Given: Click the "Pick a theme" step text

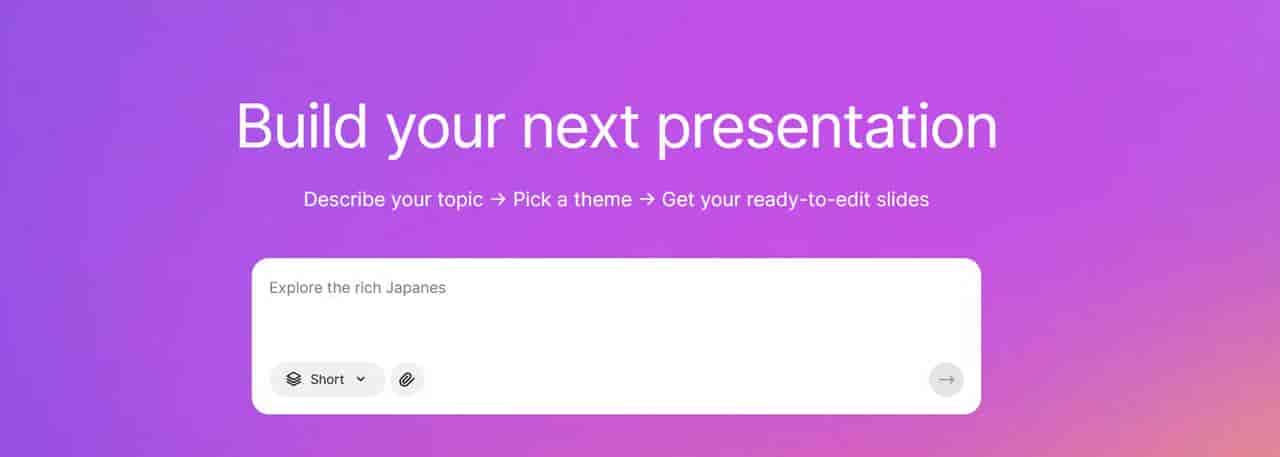Looking at the screenshot, I should (572, 200).
